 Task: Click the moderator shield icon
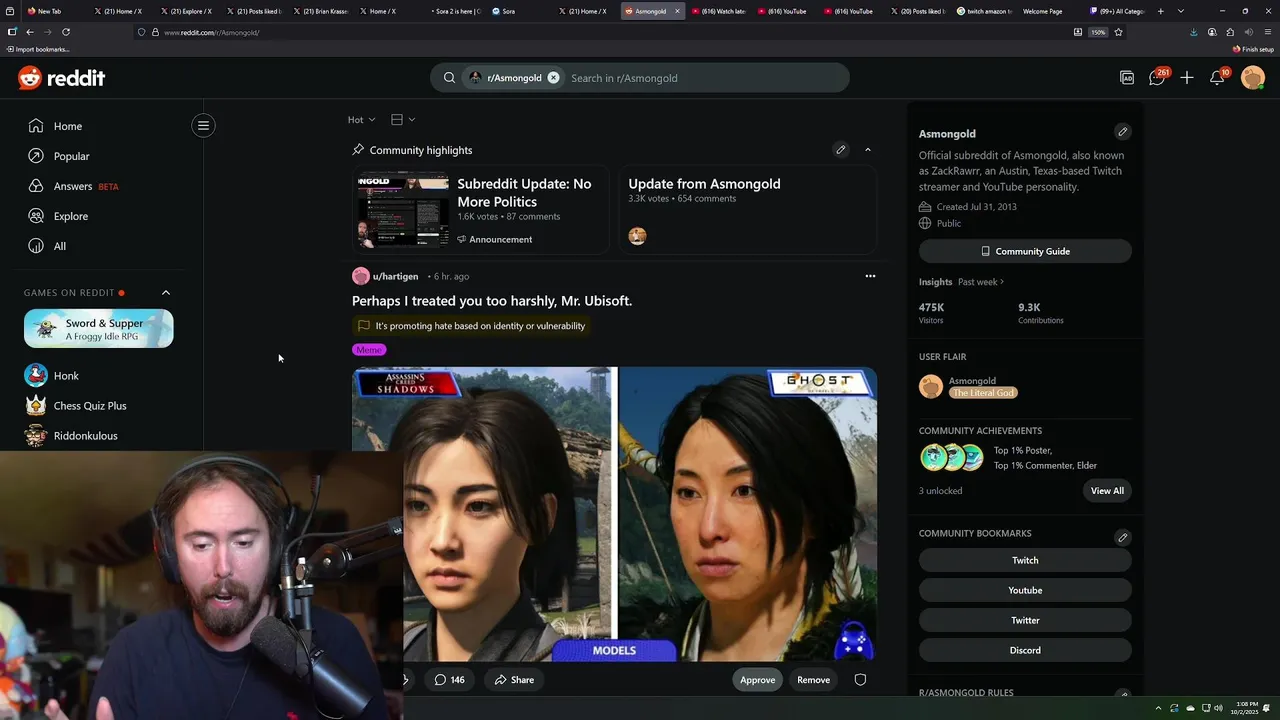point(860,680)
